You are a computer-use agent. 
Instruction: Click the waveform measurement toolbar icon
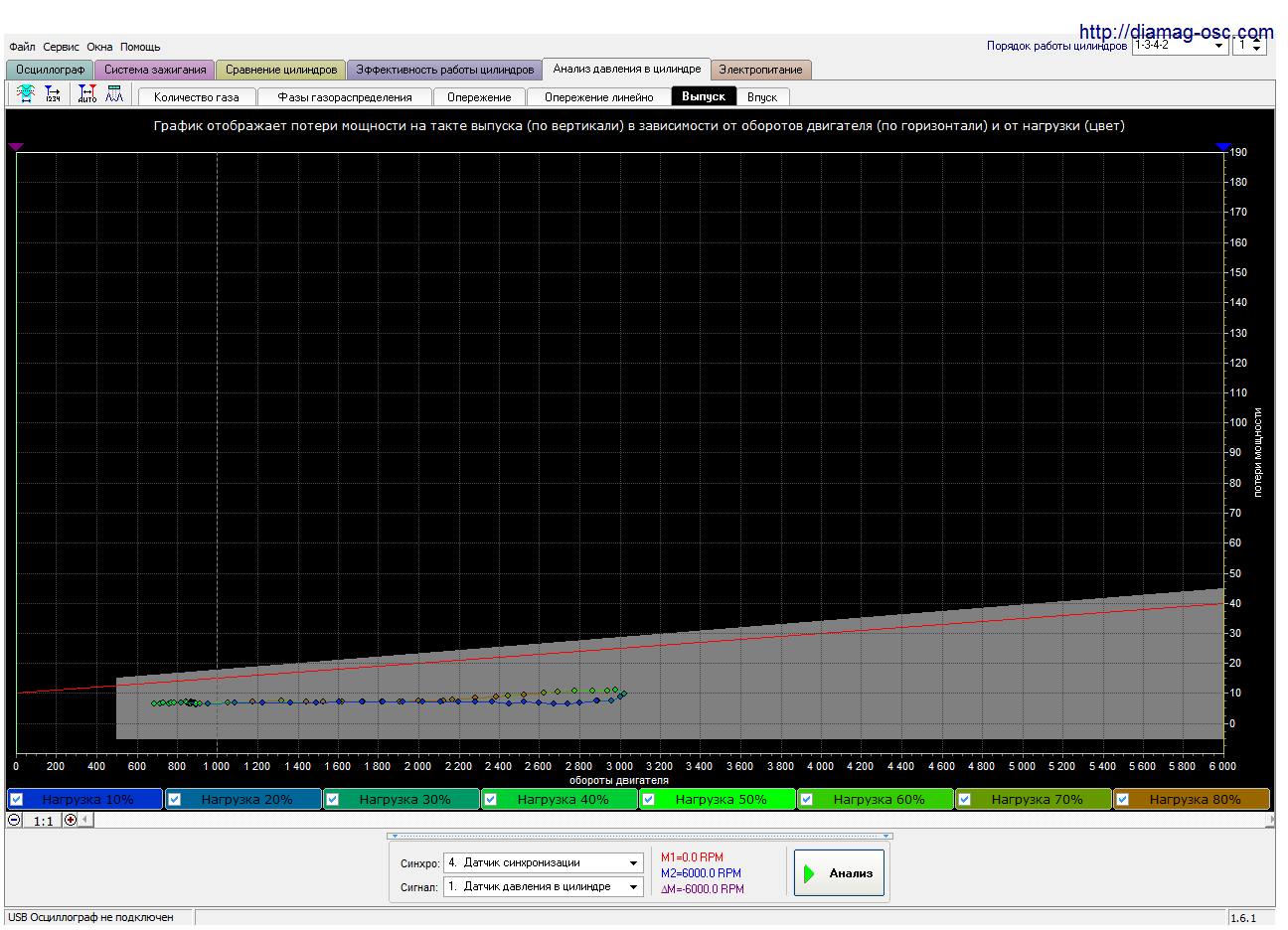tap(26, 93)
